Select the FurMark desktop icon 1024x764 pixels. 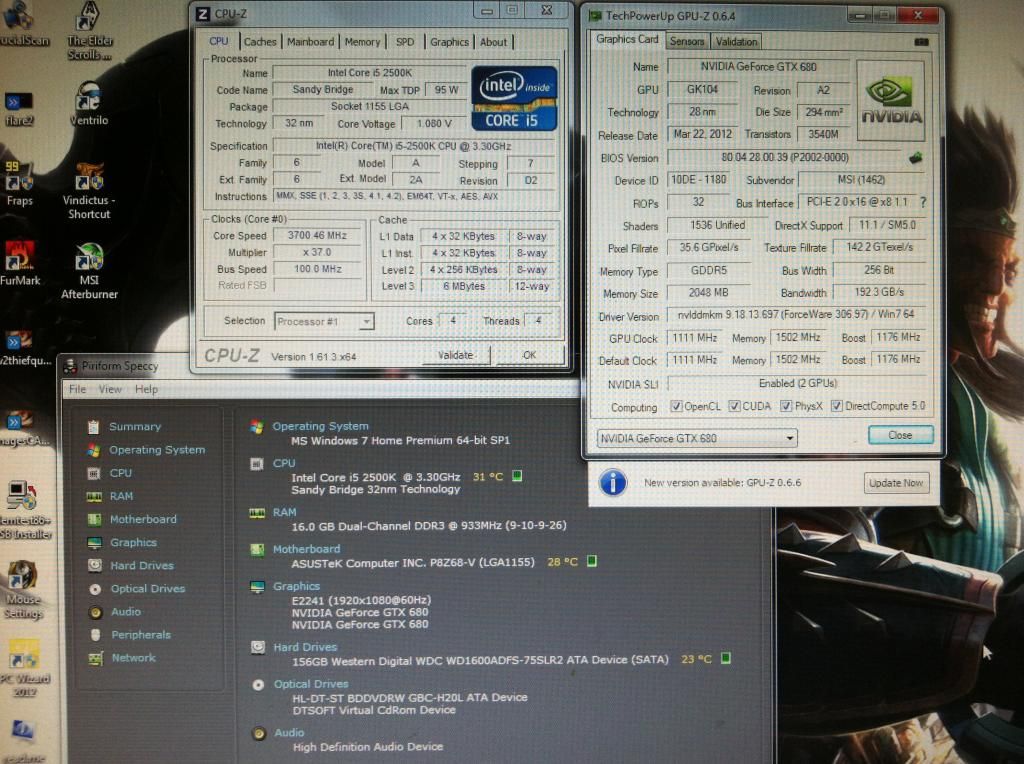(x=20, y=263)
